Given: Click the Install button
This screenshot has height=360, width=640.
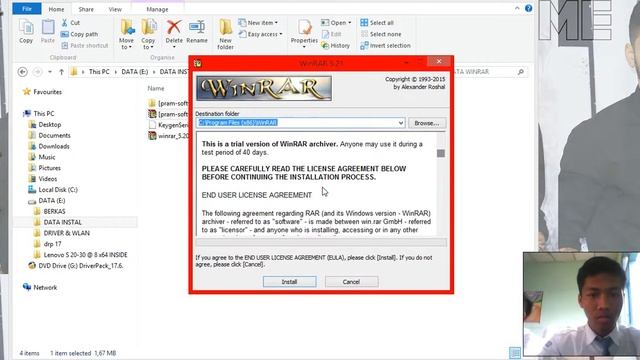Looking at the screenshot, I should [289, 282].
